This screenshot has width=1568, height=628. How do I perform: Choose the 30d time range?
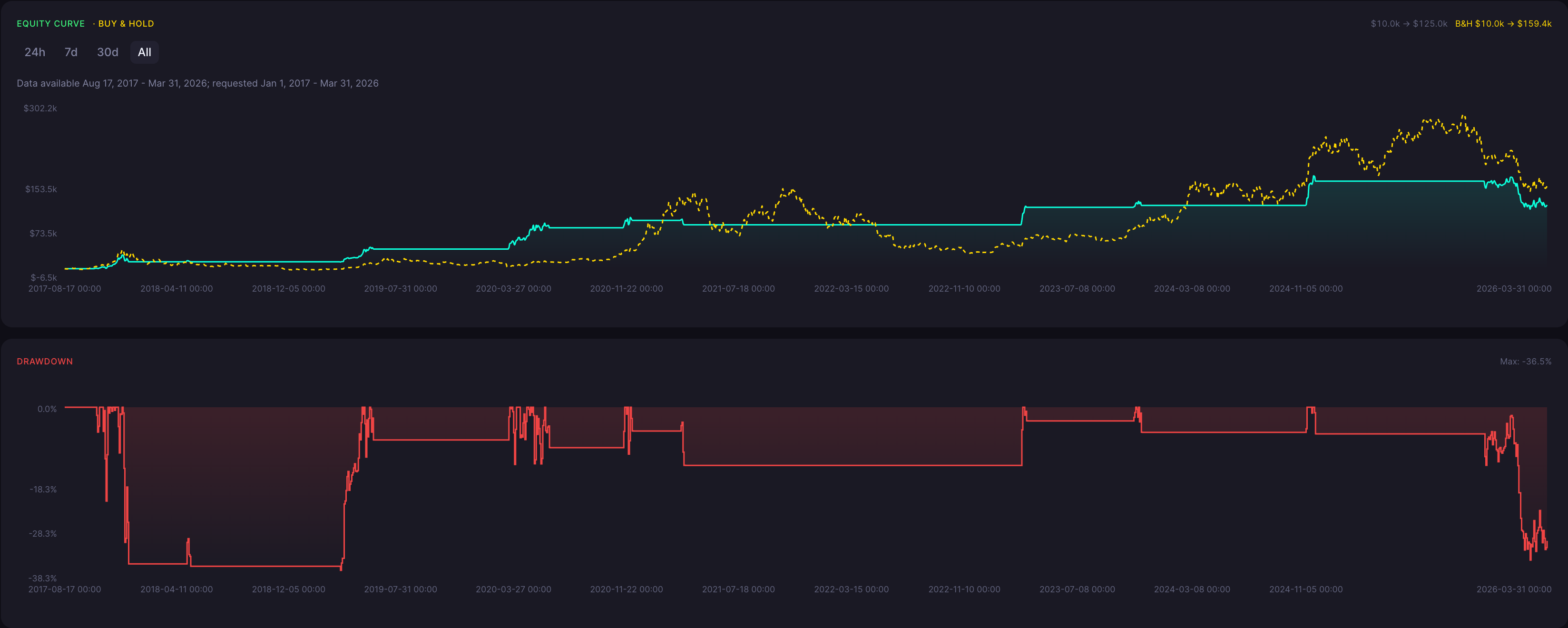(x=108, y=52)
